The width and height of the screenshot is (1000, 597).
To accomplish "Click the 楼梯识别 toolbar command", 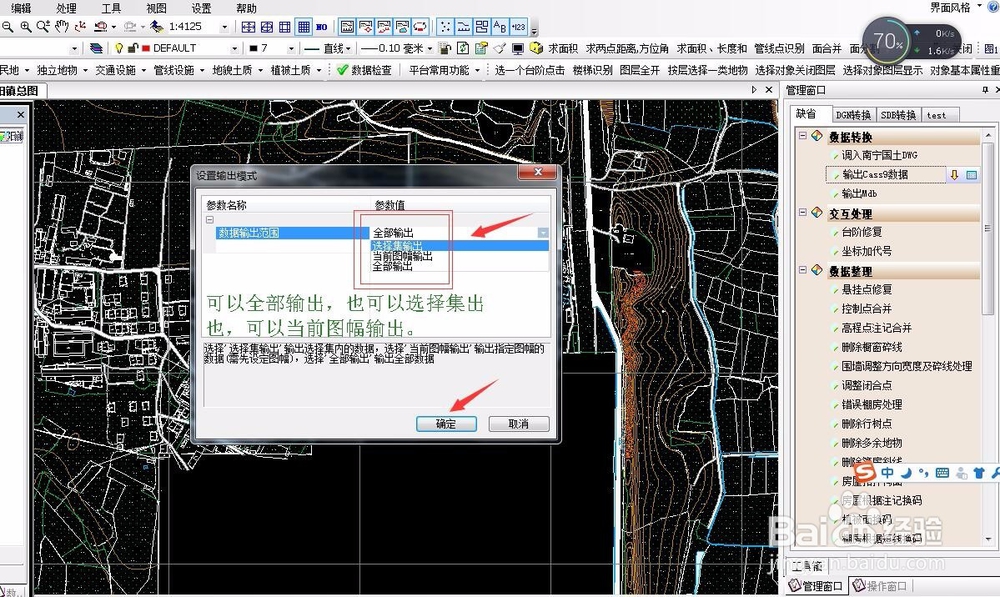I will (592, 70).
